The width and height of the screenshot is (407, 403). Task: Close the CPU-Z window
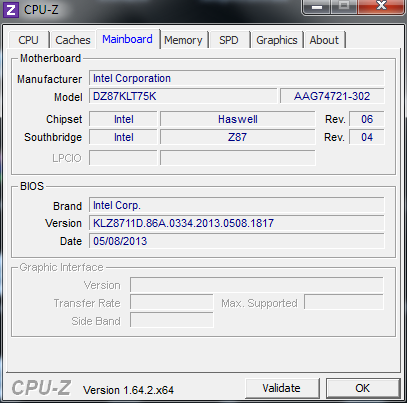pos(381,6)
